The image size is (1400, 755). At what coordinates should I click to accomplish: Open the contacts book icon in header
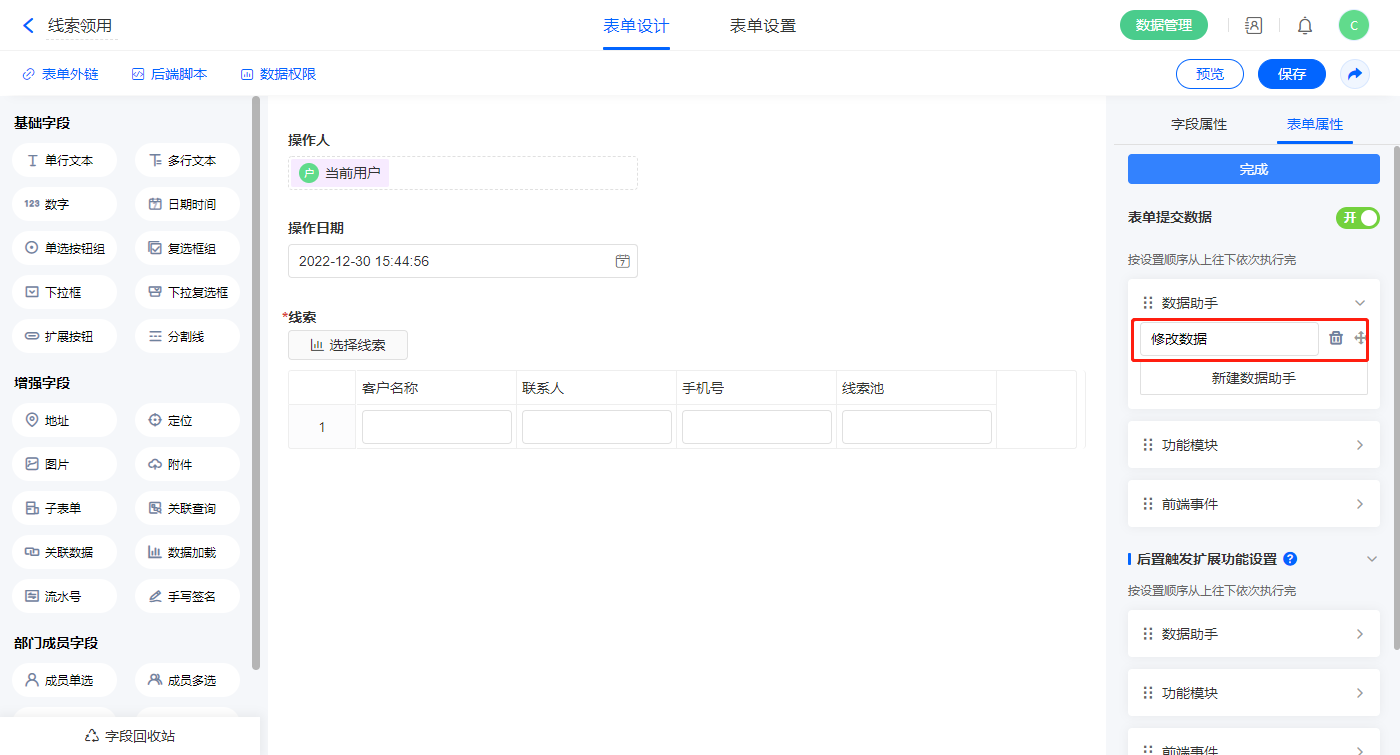[x=1253, y=26]
